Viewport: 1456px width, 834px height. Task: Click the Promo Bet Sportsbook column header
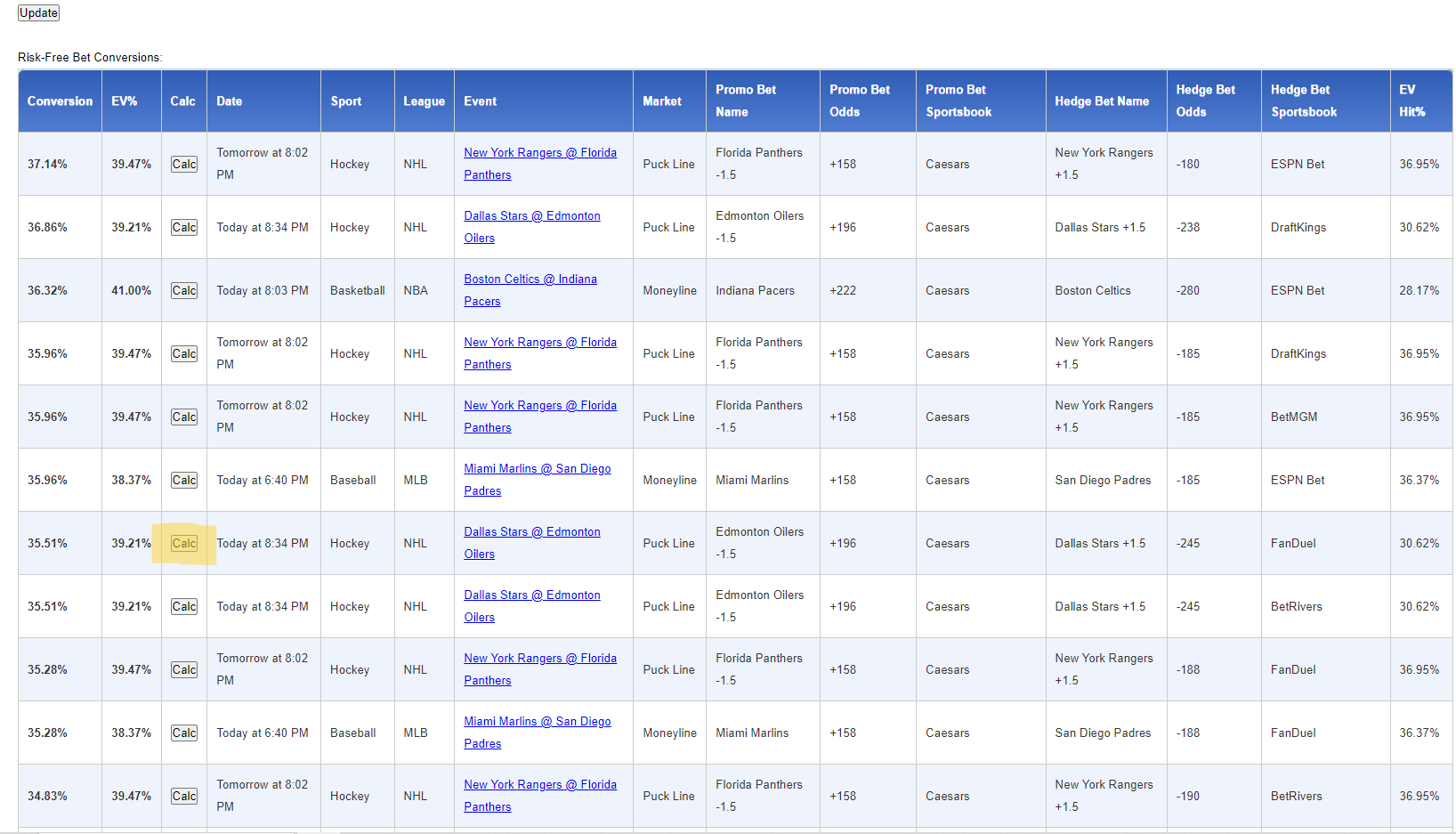click(x=981, y=101)
